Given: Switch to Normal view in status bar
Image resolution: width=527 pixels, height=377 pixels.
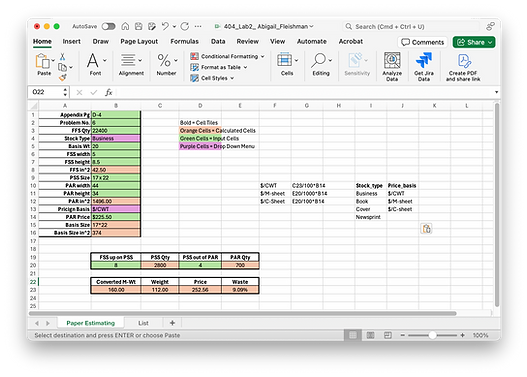Looking at the screenshot, I should [353, 335].
